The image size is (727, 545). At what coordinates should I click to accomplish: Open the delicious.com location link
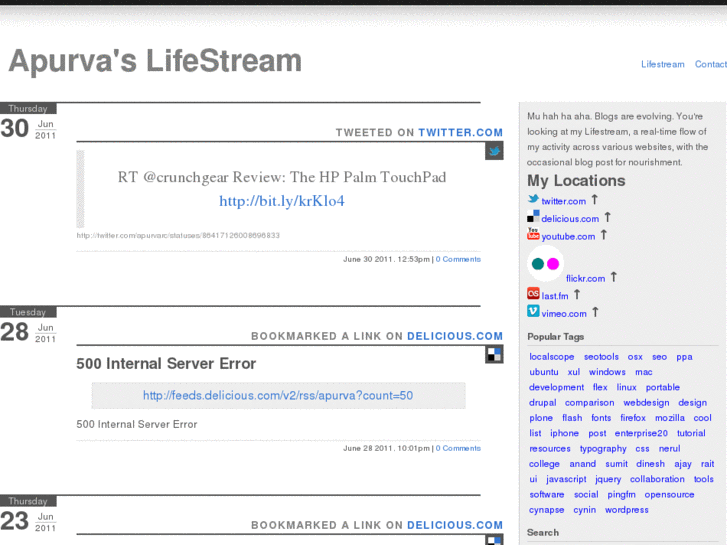[x=570, y=219]
